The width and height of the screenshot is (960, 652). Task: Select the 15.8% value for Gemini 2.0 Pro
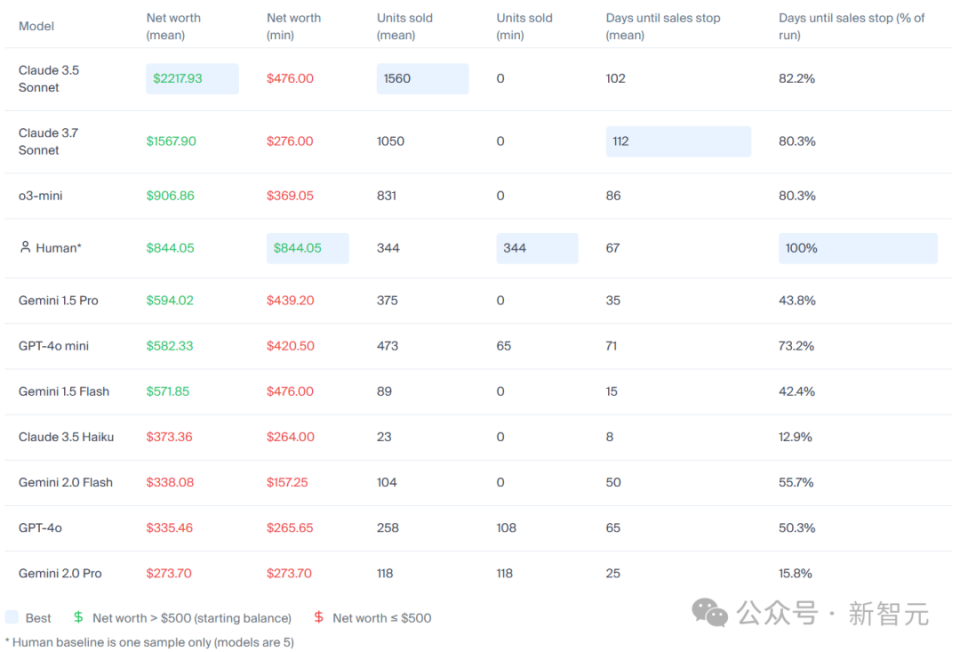[x=795, y=573]
